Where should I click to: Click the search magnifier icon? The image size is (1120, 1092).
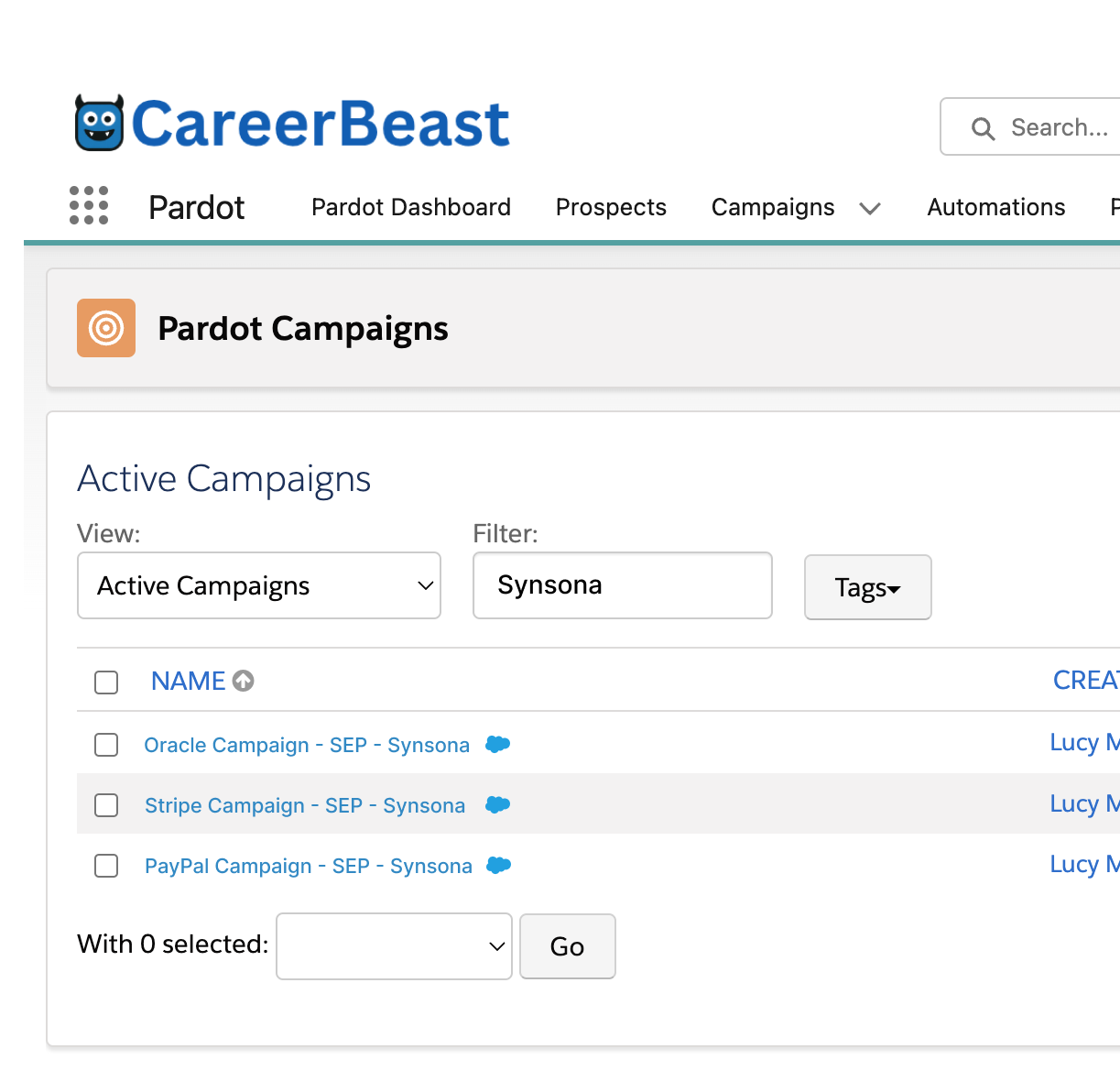(983, 128)
